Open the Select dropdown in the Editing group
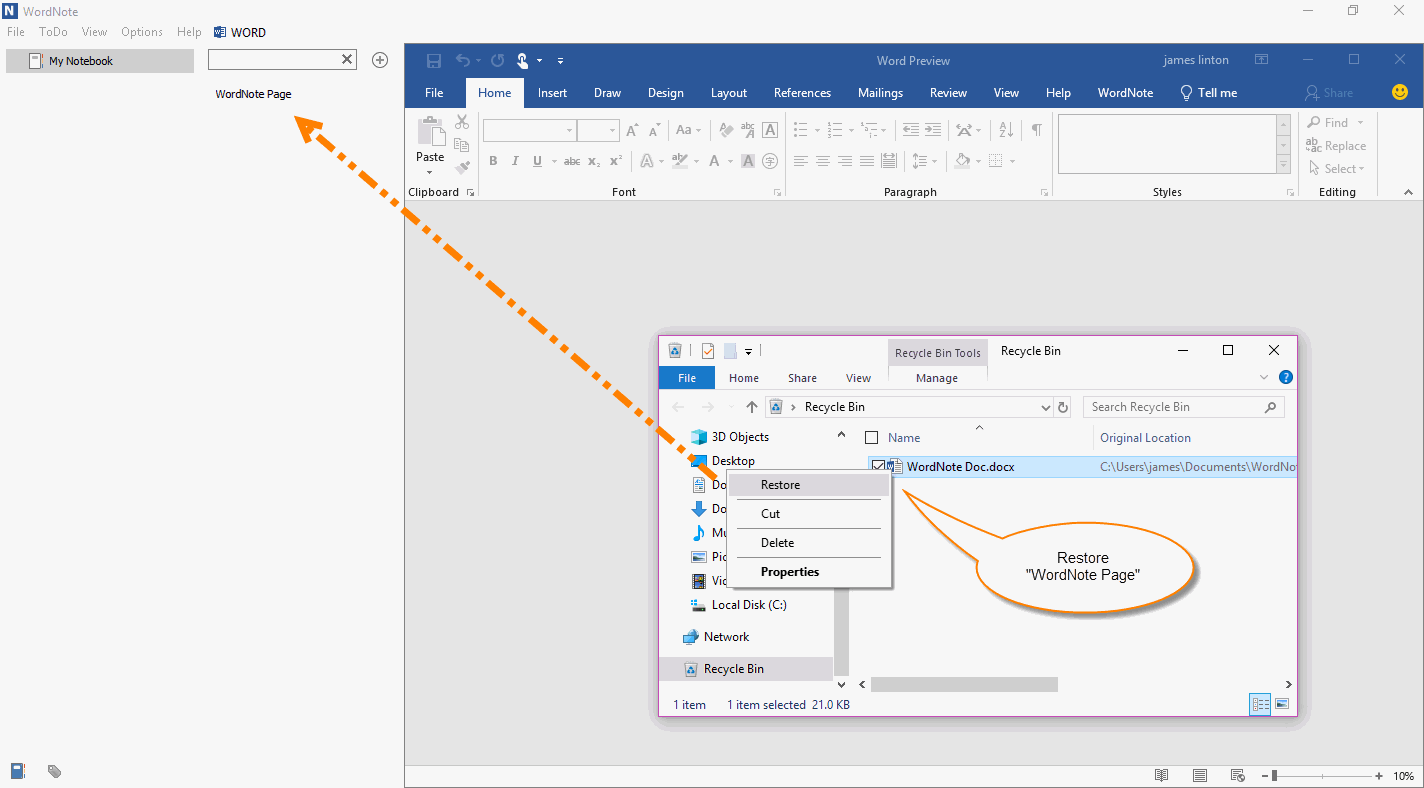 tap(1335, 168)
